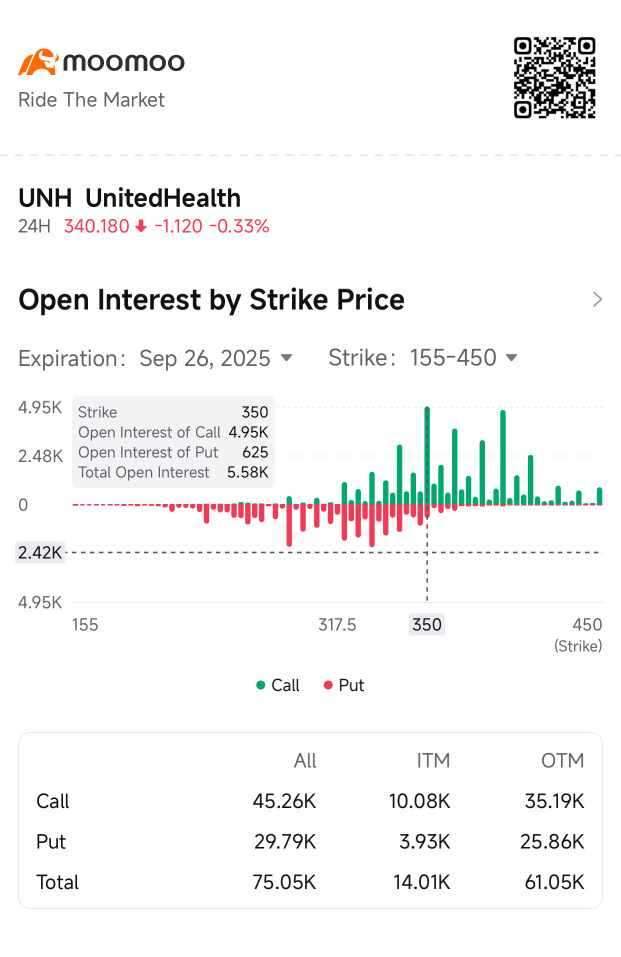621x957 pixels.
Task: Click the 2.42K value marker on y-axis
Action: coord(40,553)
